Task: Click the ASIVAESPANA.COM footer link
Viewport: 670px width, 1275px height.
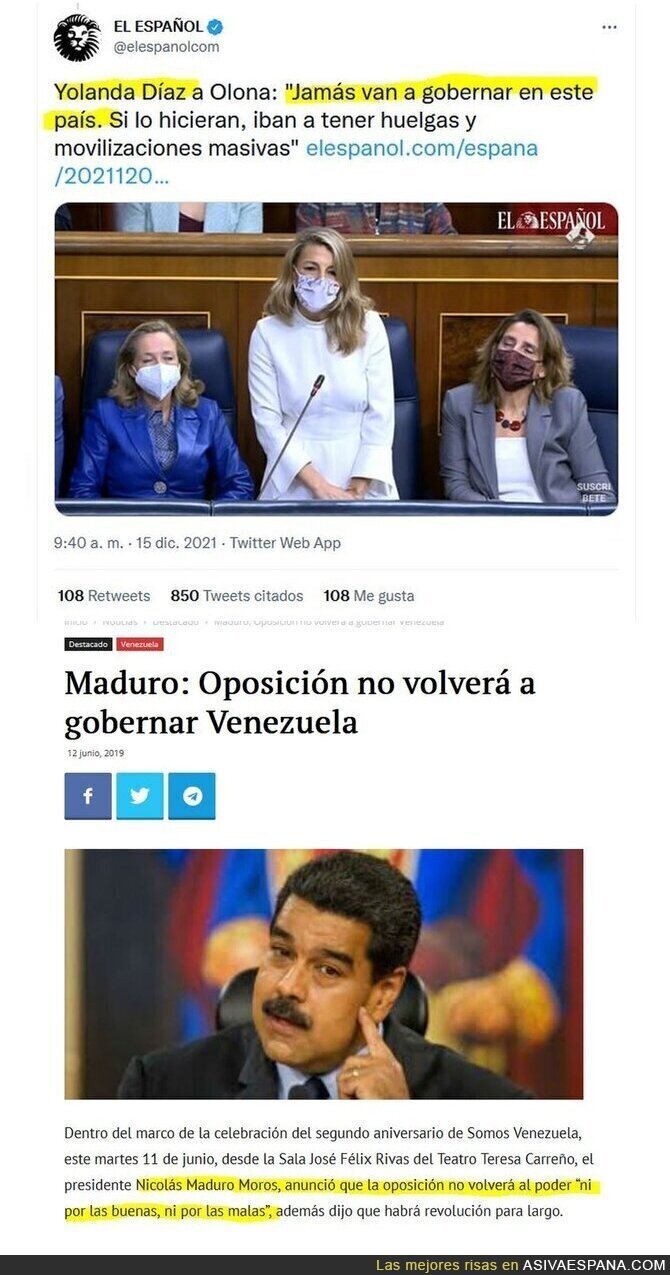Action: pos(594,1265)
